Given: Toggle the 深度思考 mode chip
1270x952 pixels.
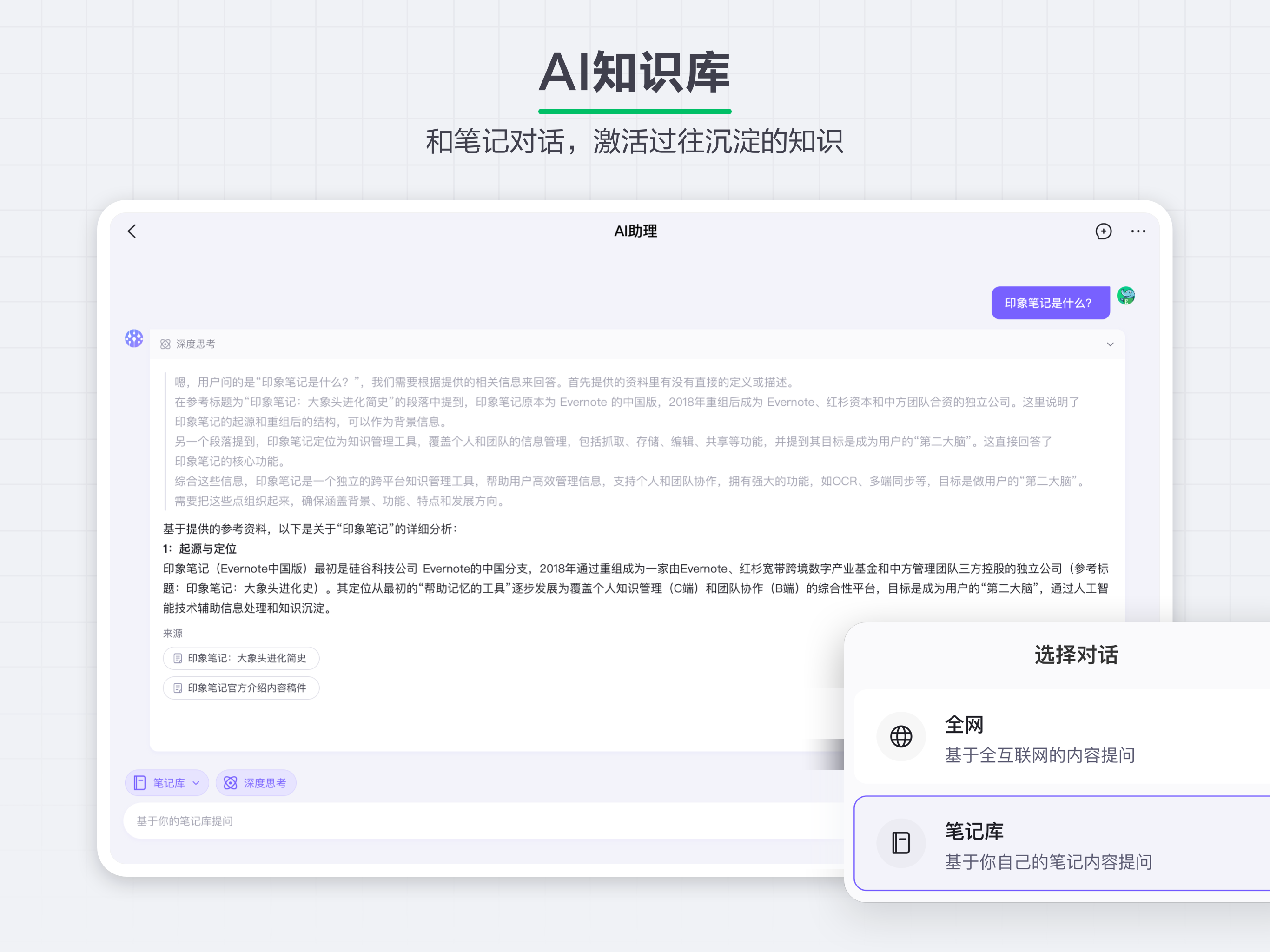Looking at the screenshot, I should pos(256,783).
